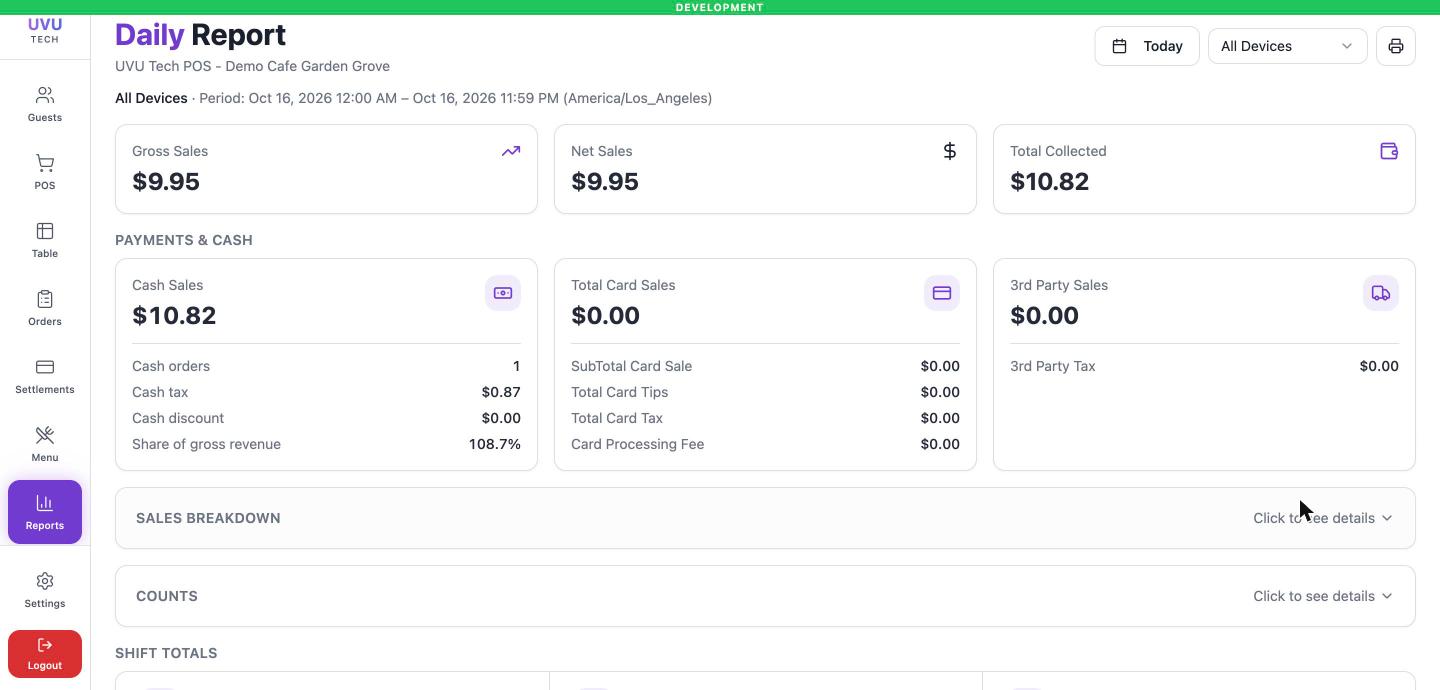The height and width of the screenshot is (690, 1440).
Task: Open the Today date picker
Action: [1147, 46]
